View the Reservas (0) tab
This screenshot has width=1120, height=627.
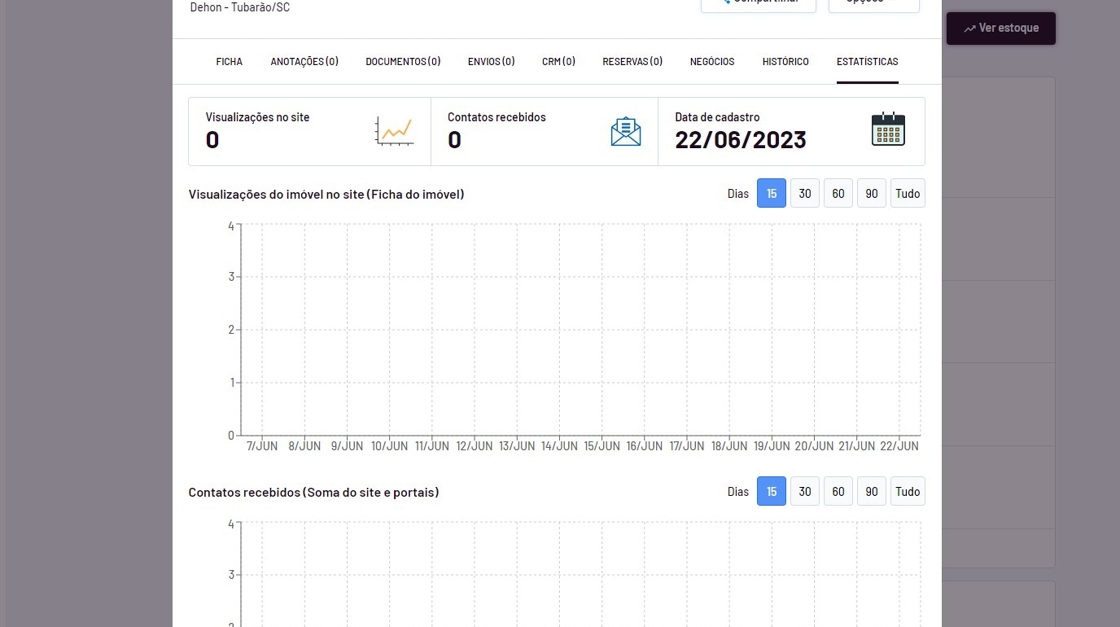pyautogui.click(x=632, y=62)
